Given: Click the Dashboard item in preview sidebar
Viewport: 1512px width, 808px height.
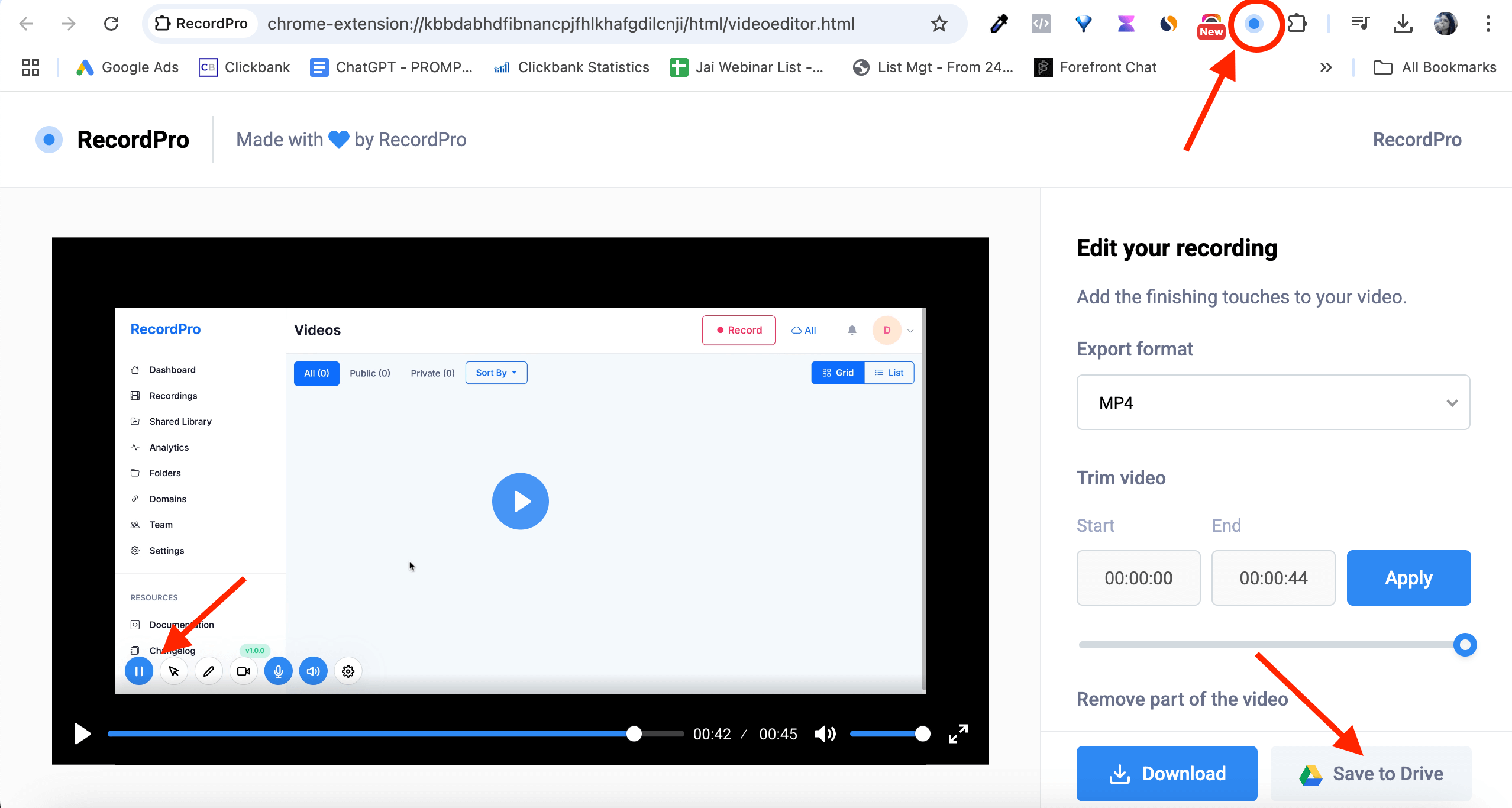Looking at the screenshot, I should click(x=164, y=370).
